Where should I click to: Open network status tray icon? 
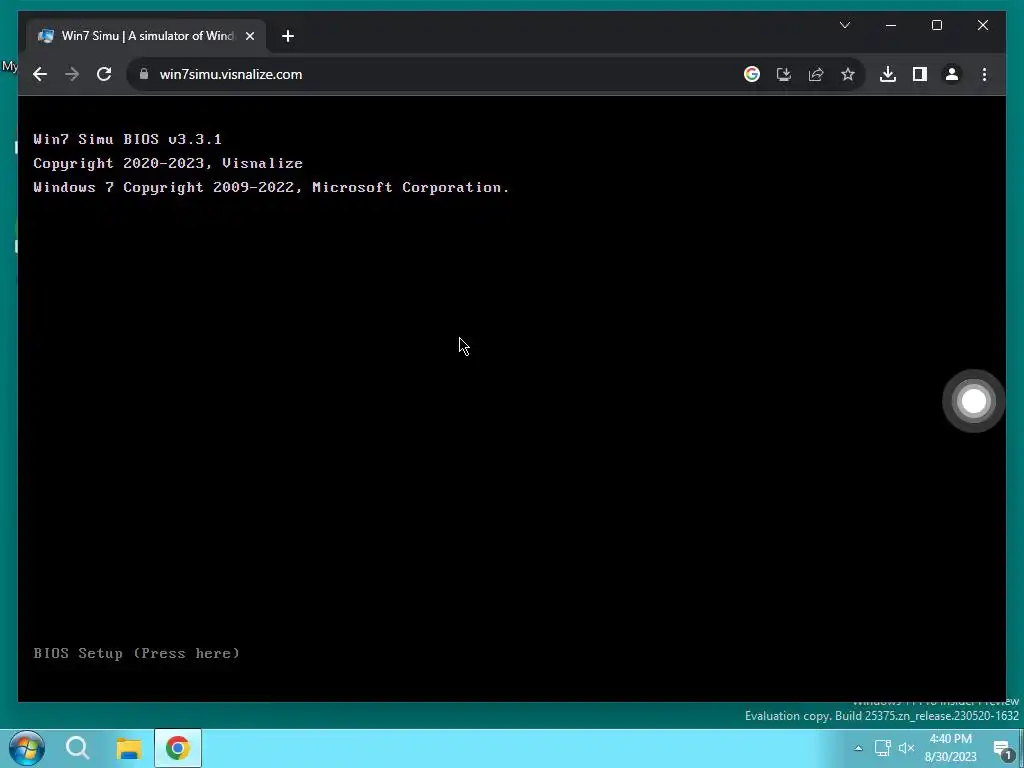[x=883, y=748]
